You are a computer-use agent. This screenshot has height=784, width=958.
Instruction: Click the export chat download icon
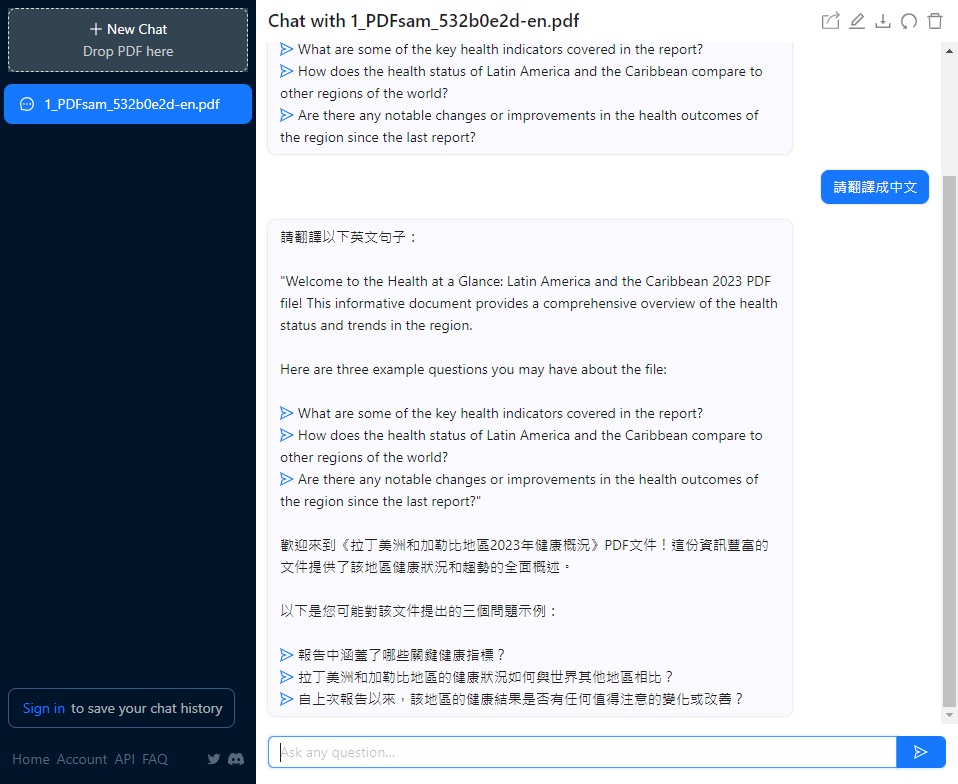(x=883, y=21)
